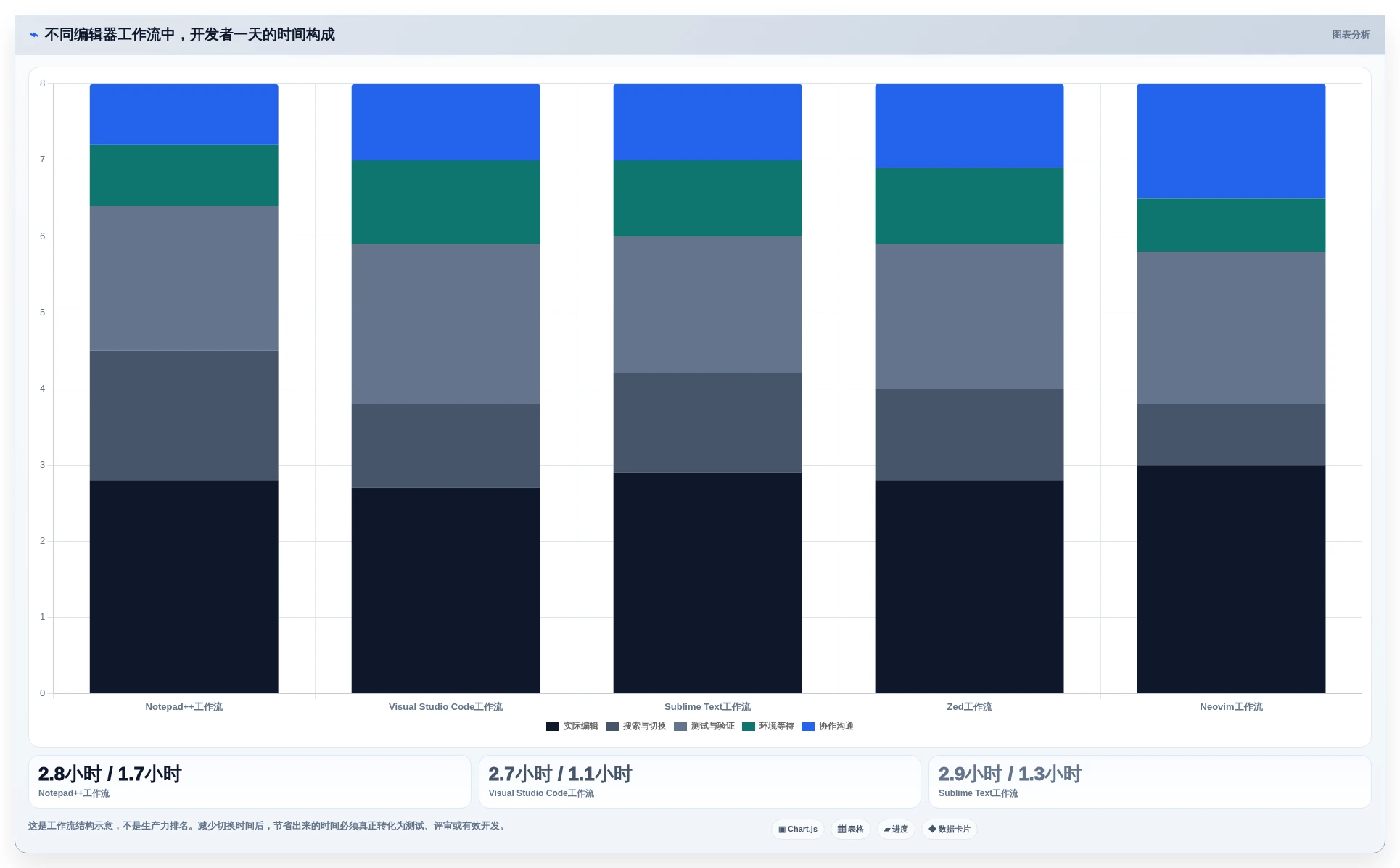
Task: Click the 实际编辑 segment of the Zed bar
Action: pos(969,587)
